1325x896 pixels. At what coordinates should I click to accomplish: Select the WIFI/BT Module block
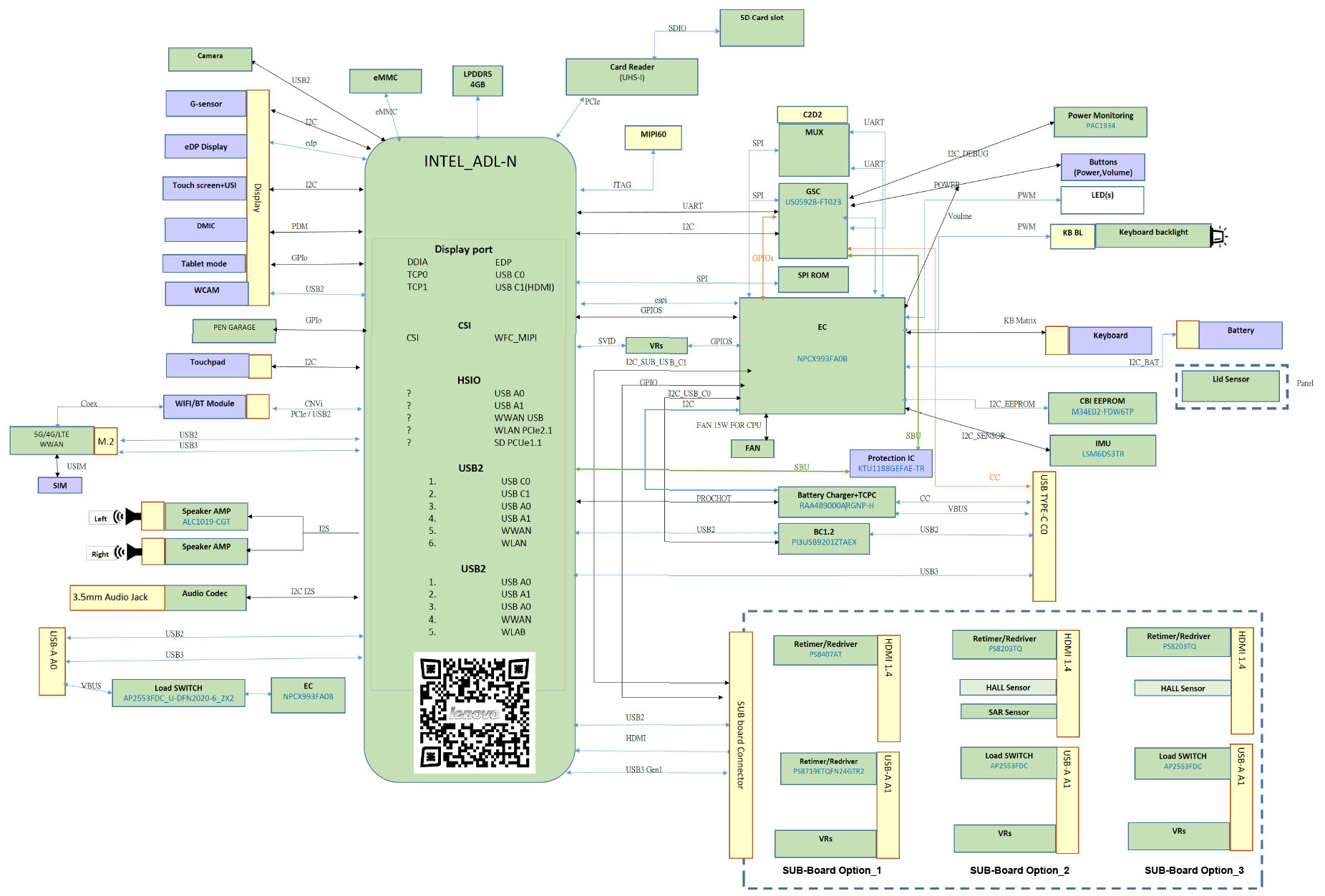click(x=205, y=406)
